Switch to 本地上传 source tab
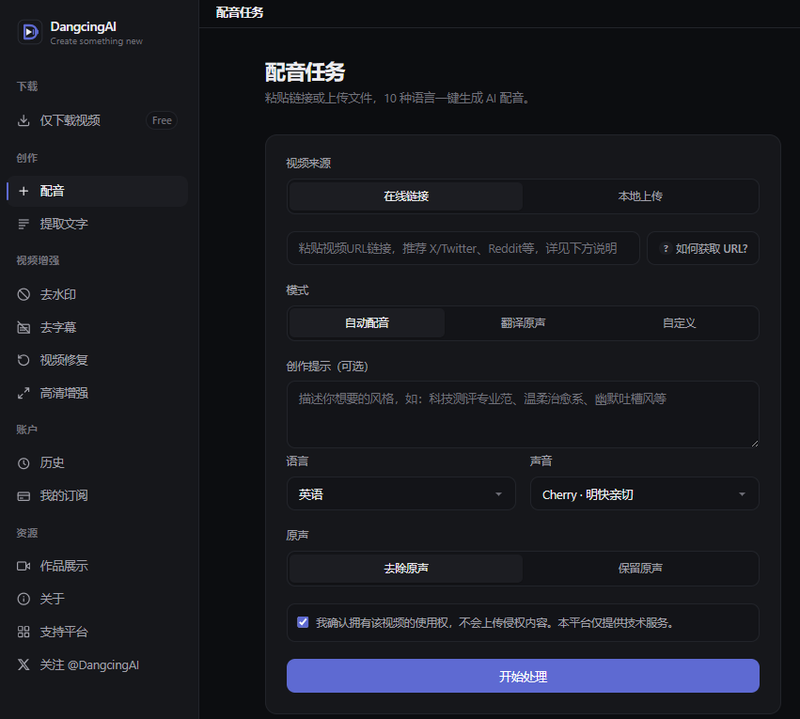Screen dimensions: 800x719 pos(640,196)
